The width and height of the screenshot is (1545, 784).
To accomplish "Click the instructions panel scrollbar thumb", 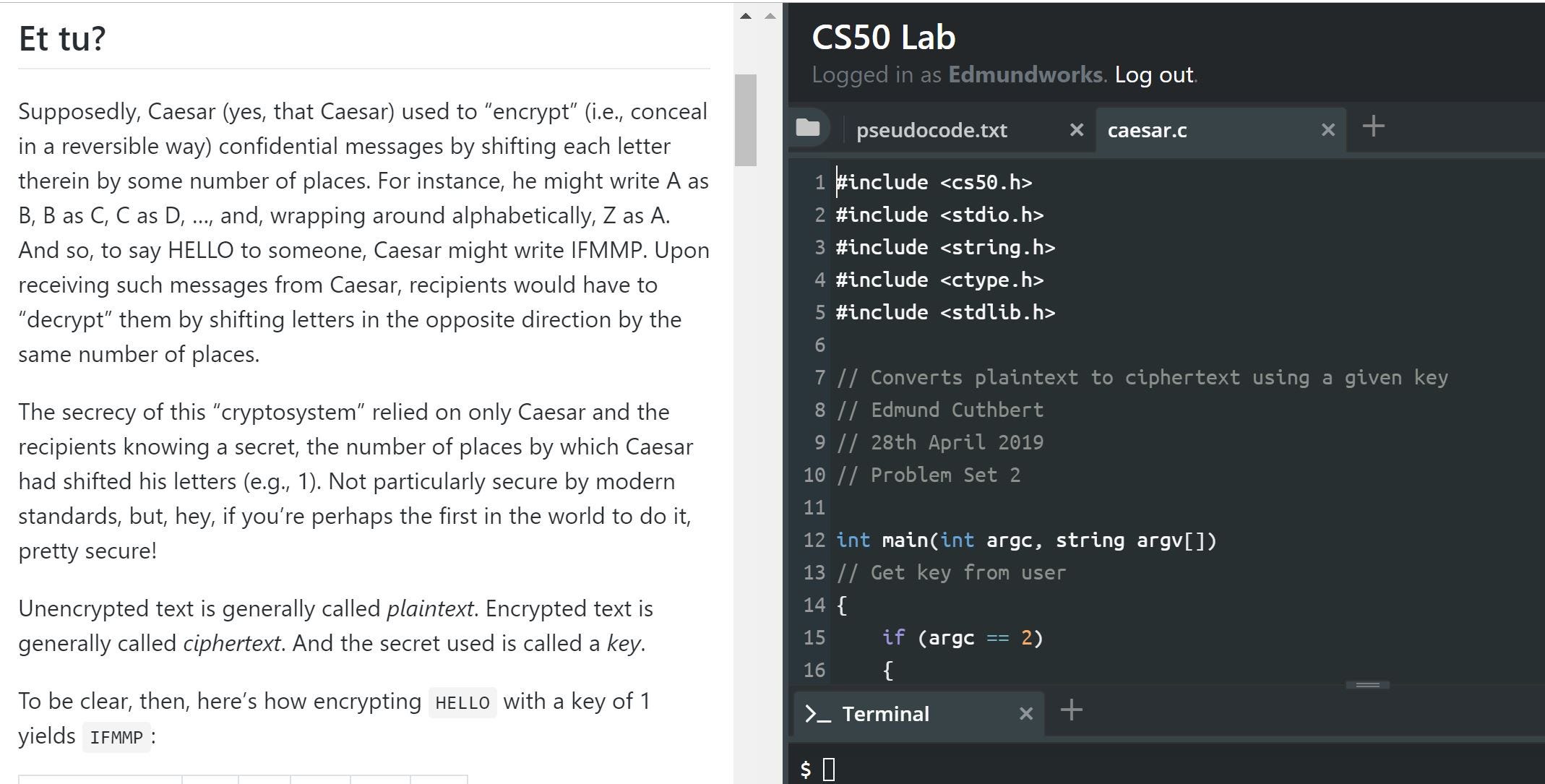I will [x=745, y=120].
